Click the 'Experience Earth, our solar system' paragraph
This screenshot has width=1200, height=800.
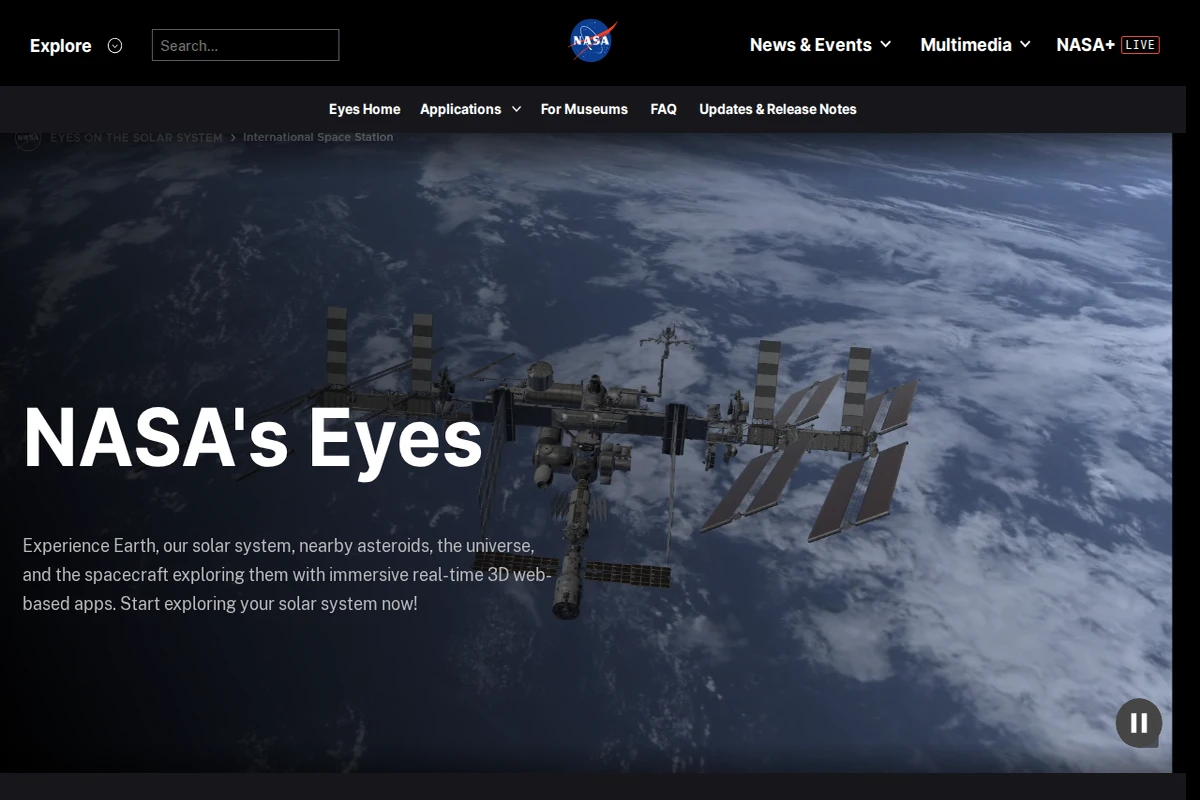pyautogui.click(x=287, y=575)
